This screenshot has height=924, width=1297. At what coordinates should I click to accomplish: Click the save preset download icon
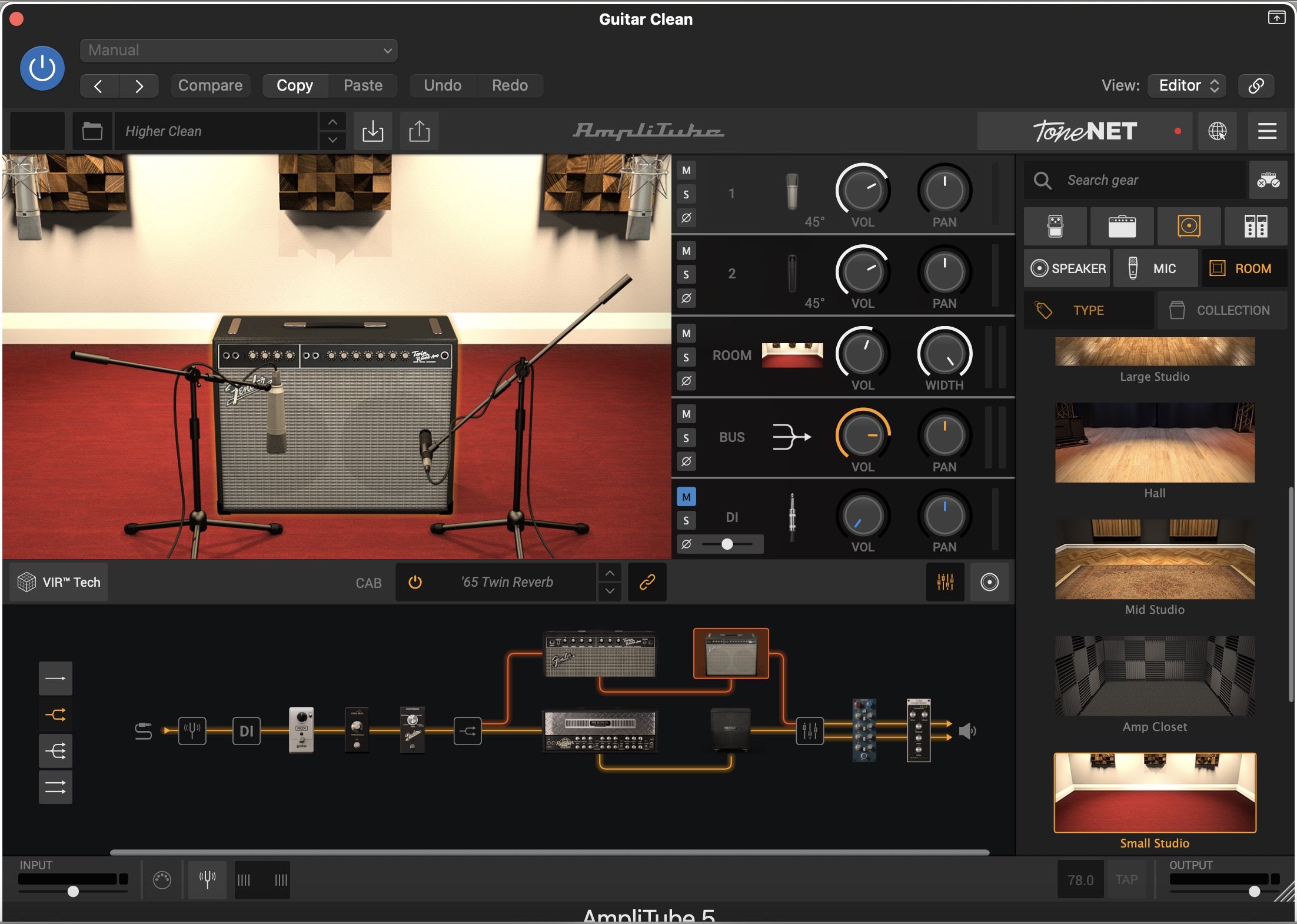[x=373, y=131]
